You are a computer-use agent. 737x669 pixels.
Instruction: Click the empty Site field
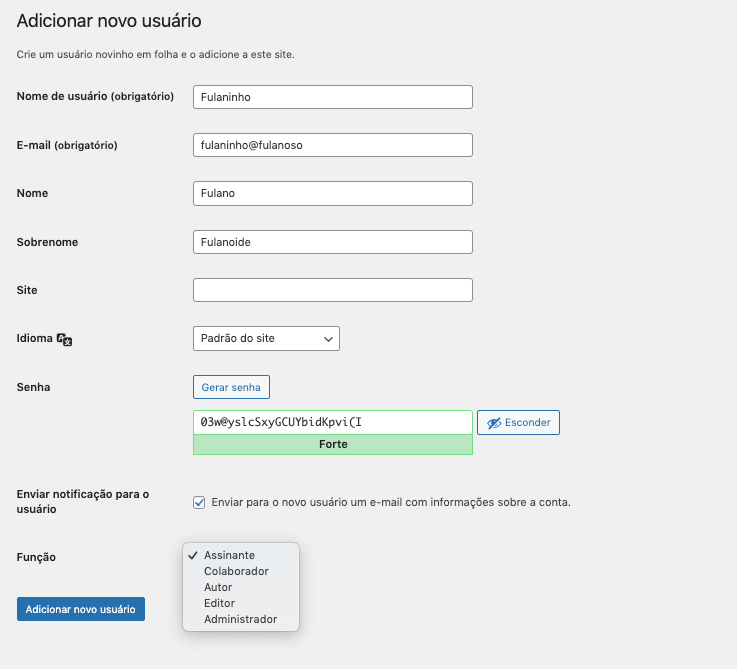tap(332, 290)
